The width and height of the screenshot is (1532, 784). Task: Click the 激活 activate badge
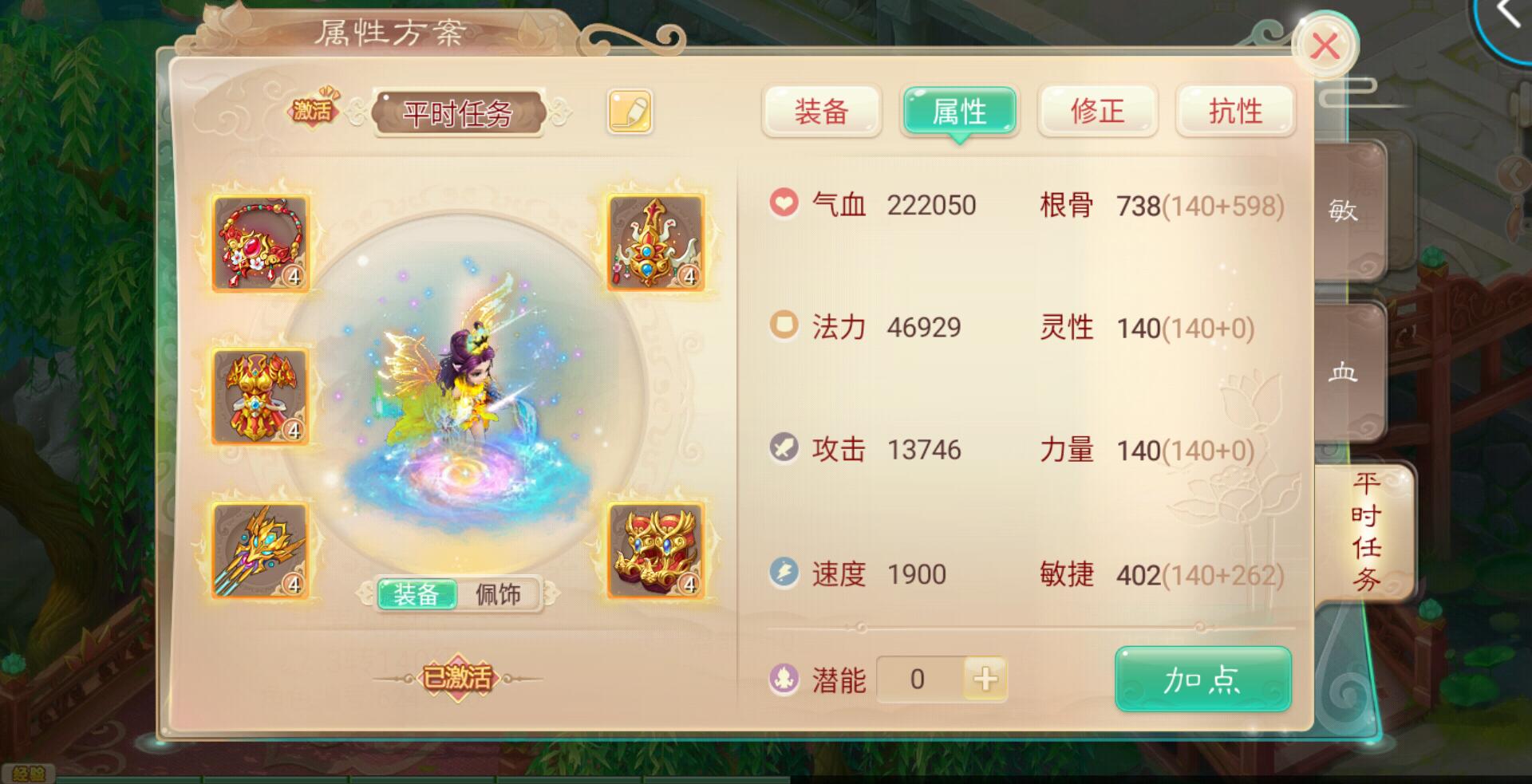click(x=313, y=109)
